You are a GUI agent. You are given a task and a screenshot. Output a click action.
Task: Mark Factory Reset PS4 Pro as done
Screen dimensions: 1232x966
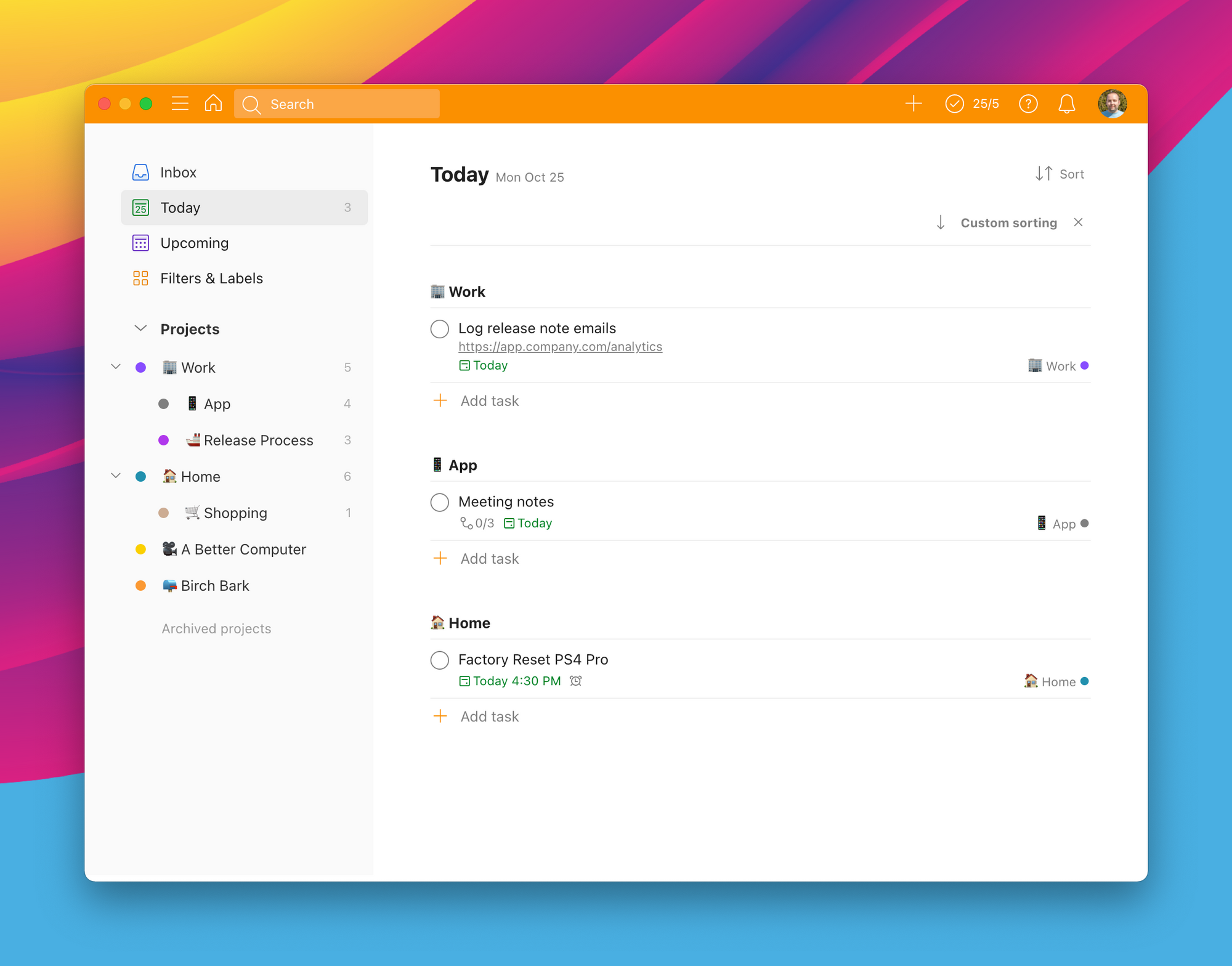click(x=440, y=660)
